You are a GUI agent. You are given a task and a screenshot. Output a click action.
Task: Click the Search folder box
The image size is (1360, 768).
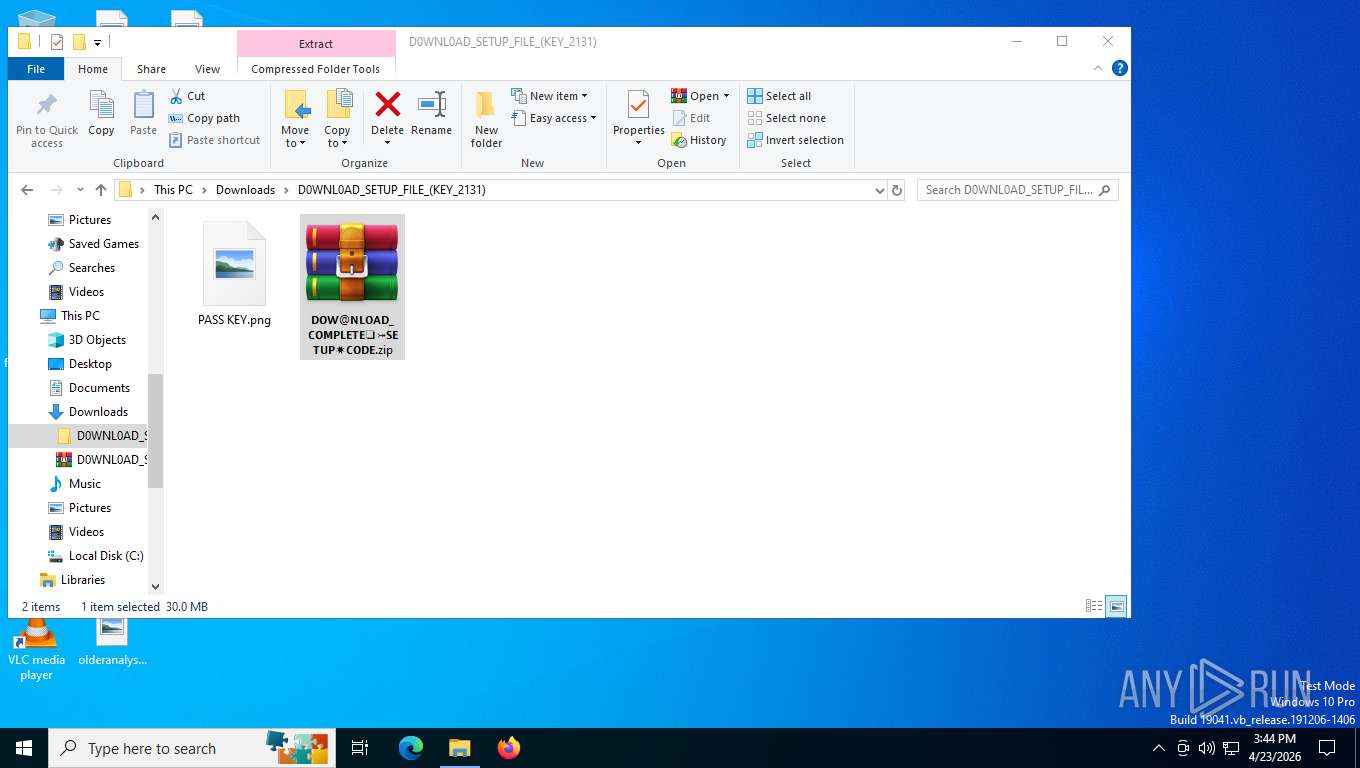coord(1017,190)
